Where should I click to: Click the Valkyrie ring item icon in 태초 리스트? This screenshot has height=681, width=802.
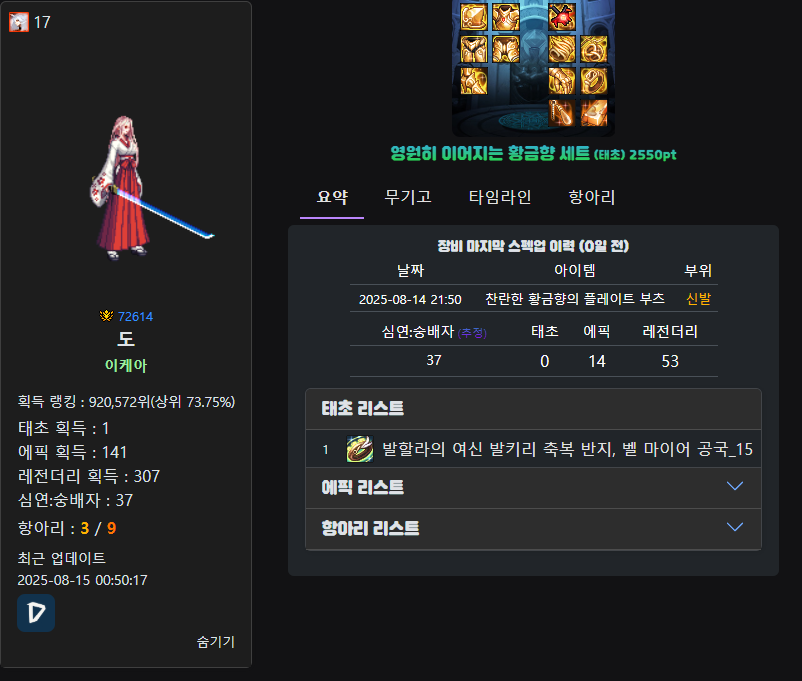click(360, 449)
